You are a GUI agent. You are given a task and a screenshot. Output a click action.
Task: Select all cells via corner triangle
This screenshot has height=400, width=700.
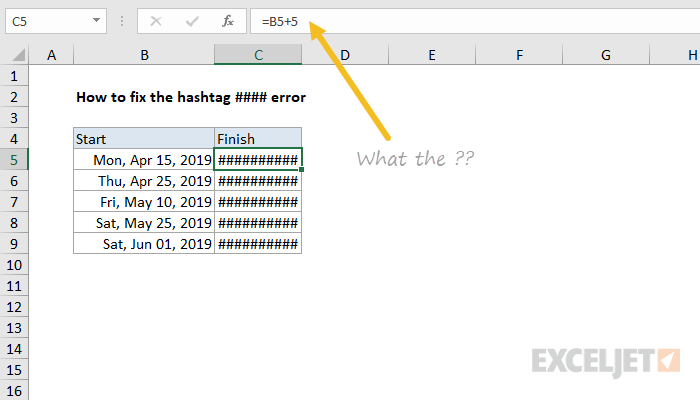tap(18, 55)
